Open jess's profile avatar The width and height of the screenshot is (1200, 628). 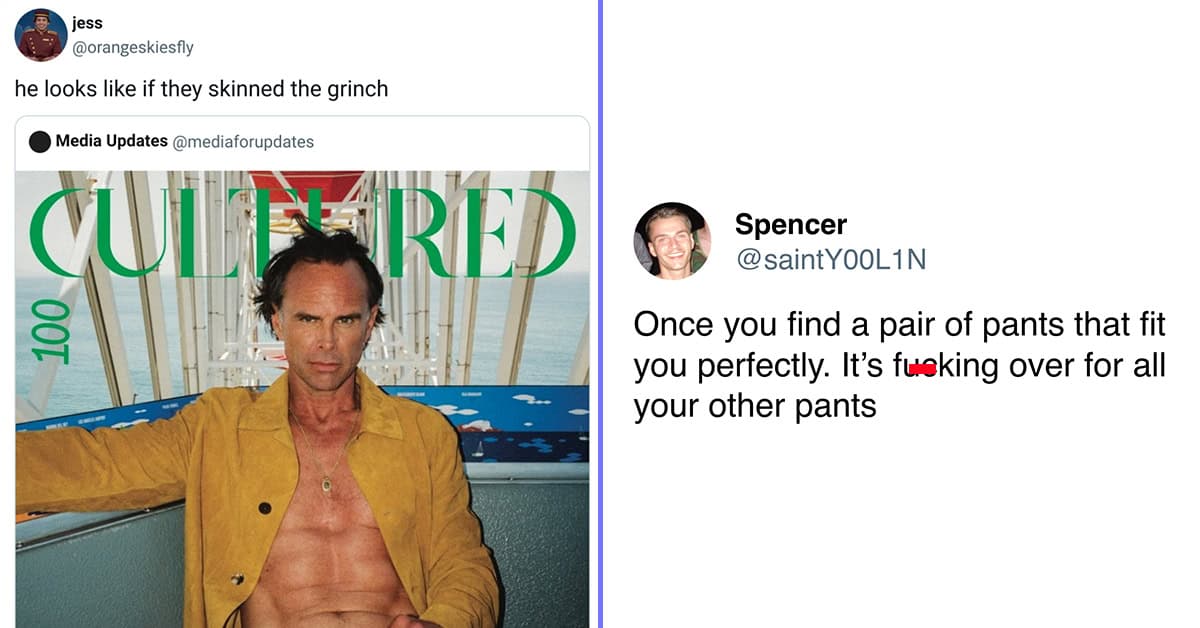[41, 35]
